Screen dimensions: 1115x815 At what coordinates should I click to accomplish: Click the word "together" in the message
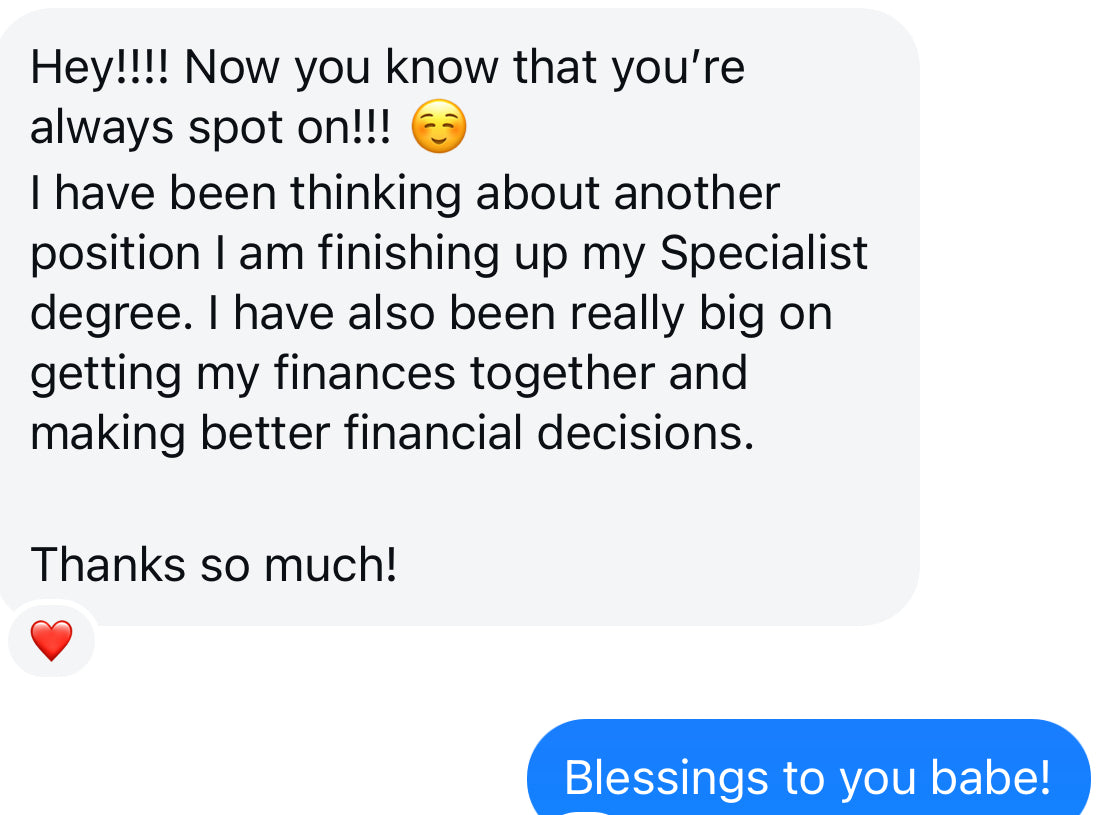coord(562,375)
